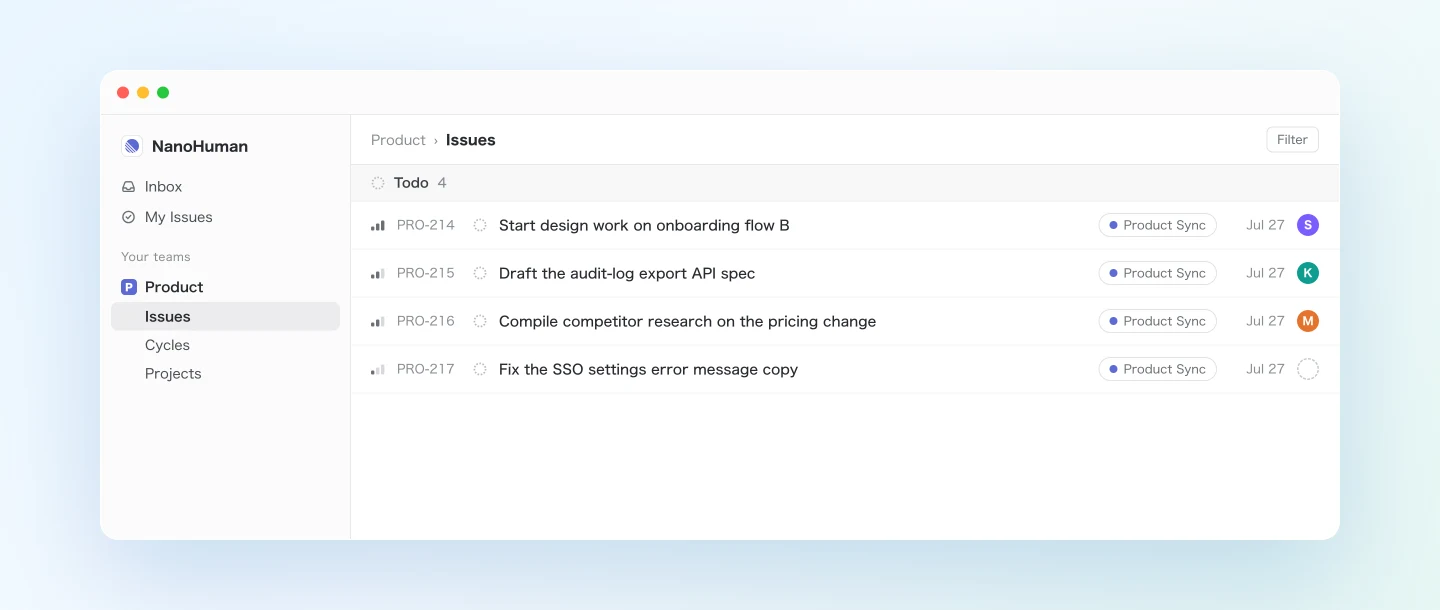Click the PRO-216 issue ID
Viewport: 1440px width, 610px height.
426,321
